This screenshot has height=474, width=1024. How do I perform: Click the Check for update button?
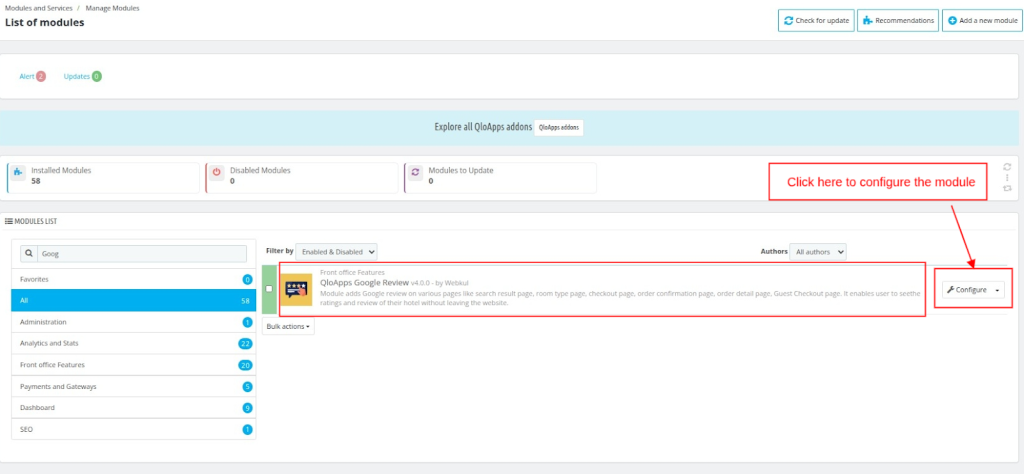pyautogui.click(x=815, y=20)
